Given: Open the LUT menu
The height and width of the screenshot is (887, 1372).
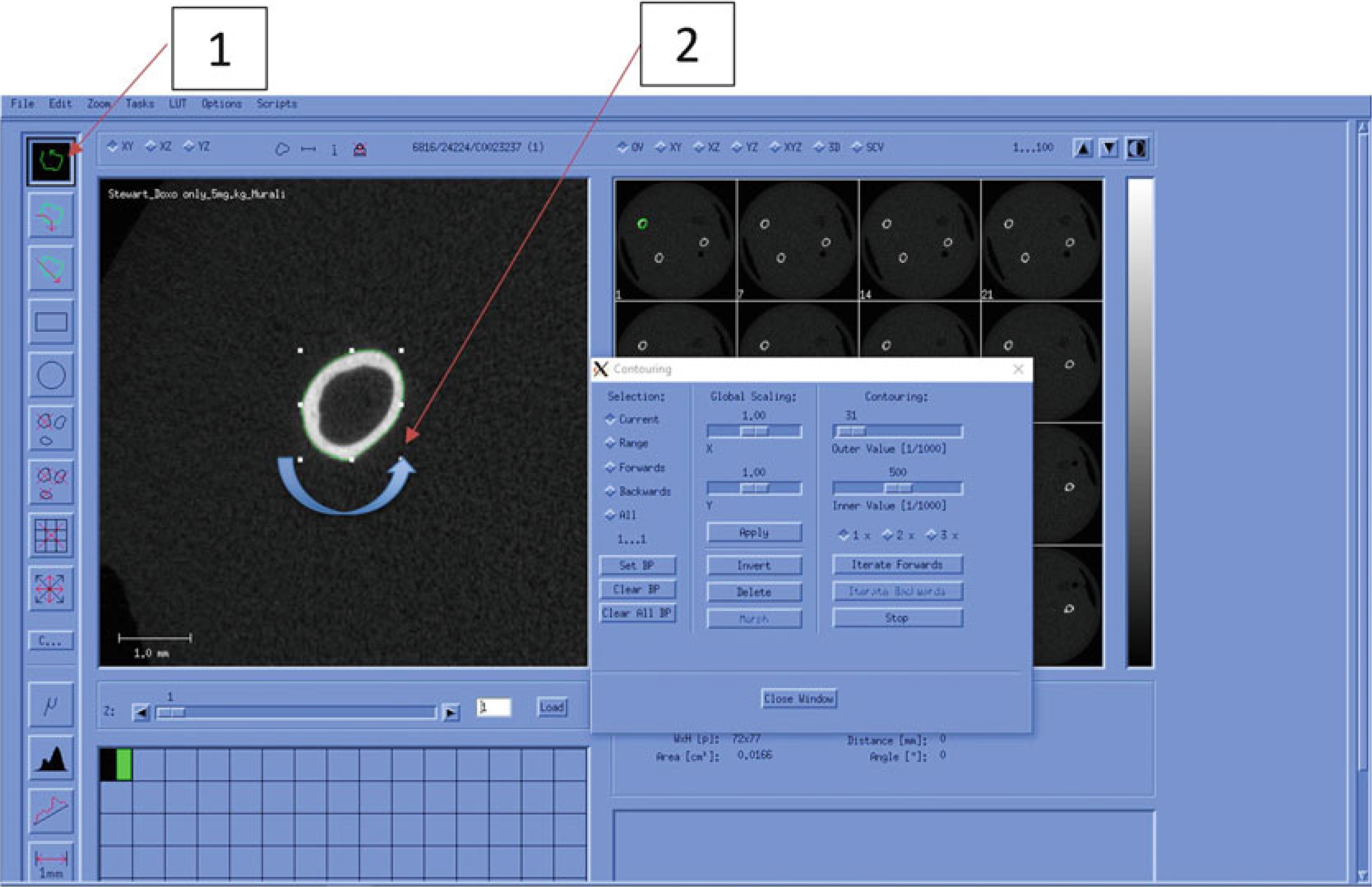Looking at the screenshot, I should tap(177, 104).
